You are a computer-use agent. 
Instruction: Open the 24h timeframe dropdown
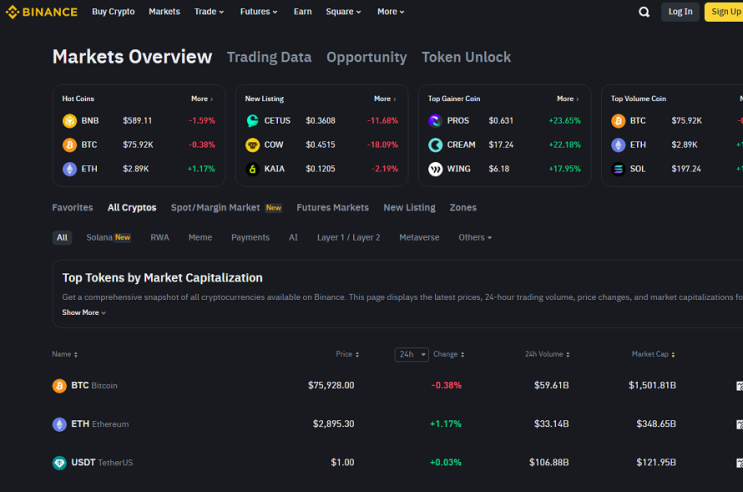tap(411, 355)
